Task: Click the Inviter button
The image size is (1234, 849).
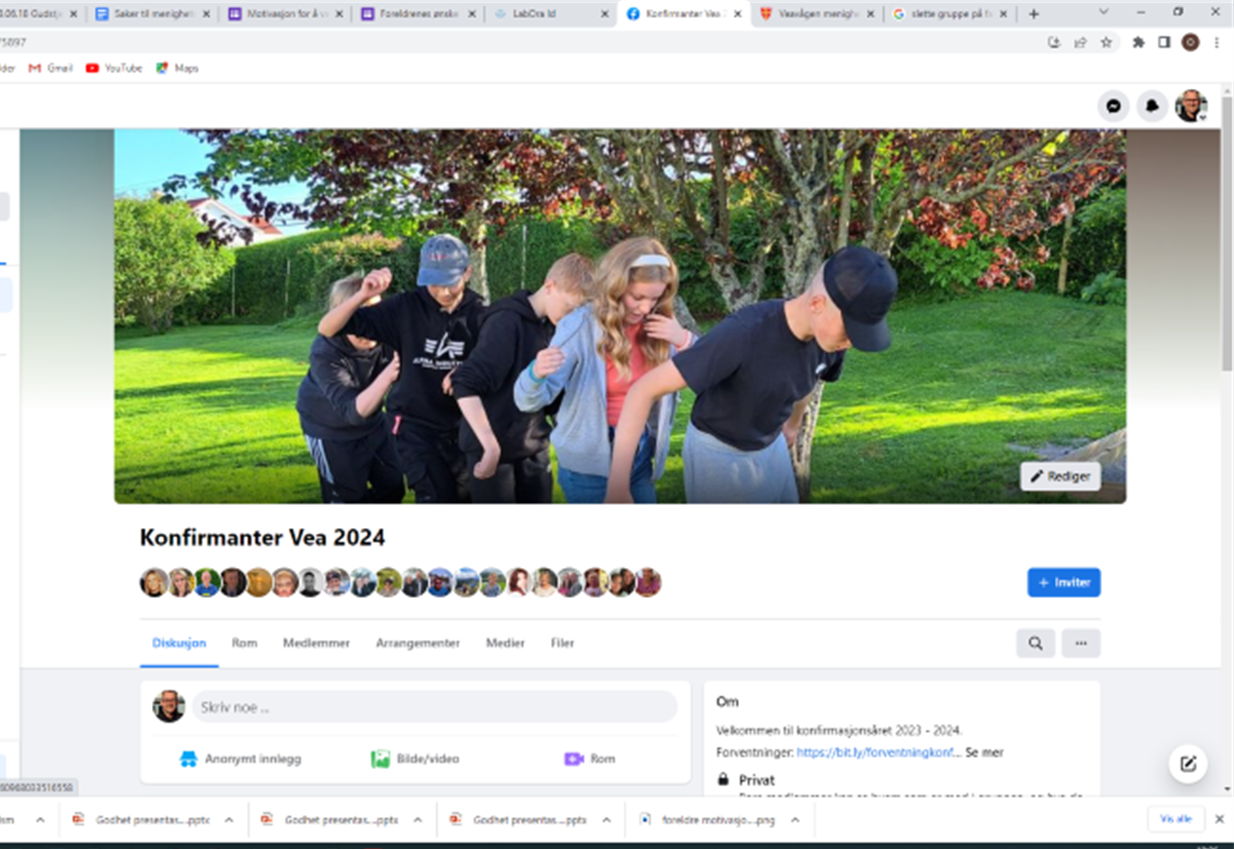Action: 1064,582
